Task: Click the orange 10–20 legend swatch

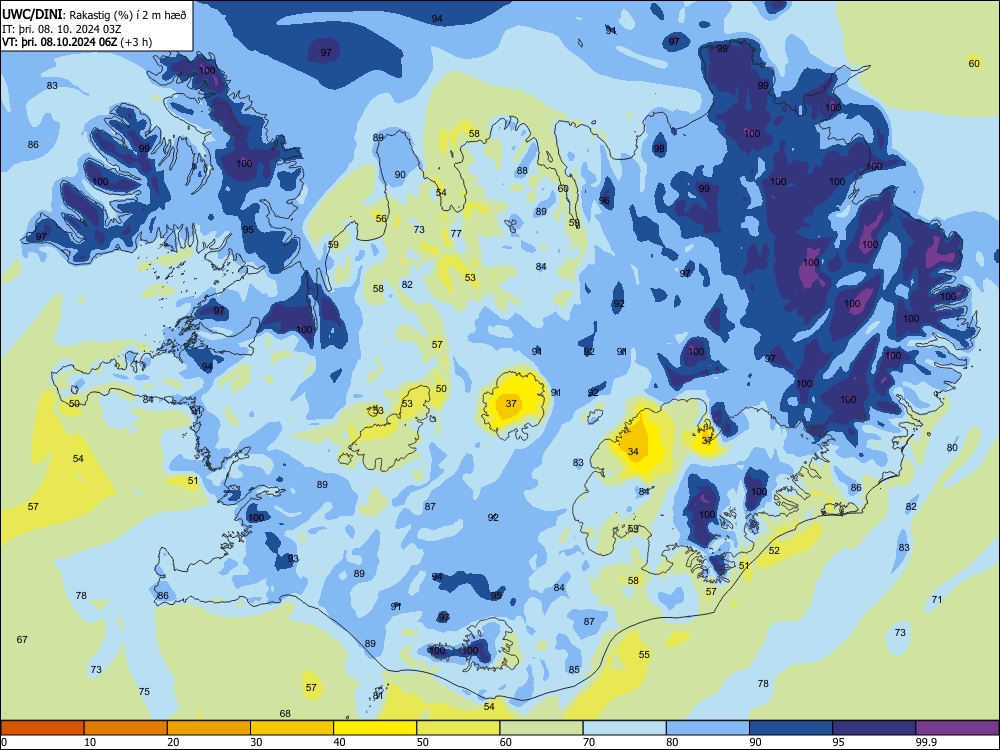Action: point(126,728)
